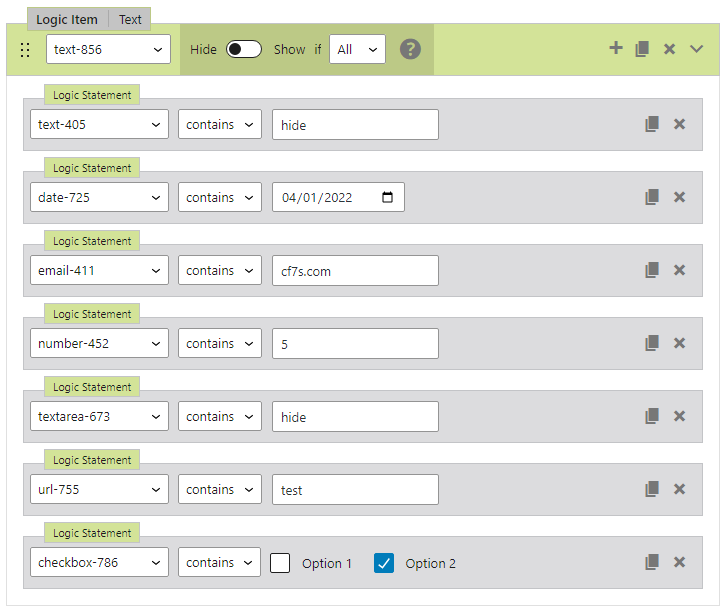The width and height of the screenshot is (724, 613).
Task: Uncheck the Option 2 checkbox
Action: pos(384,563)
